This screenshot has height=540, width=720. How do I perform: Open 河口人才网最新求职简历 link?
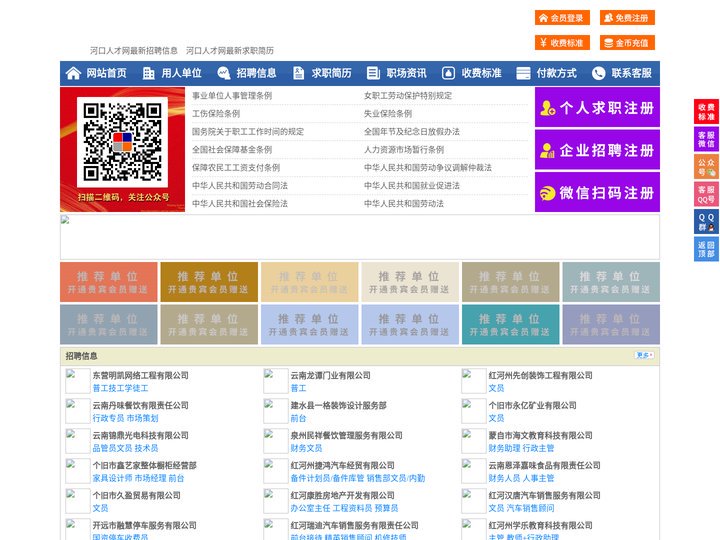pos(230,51)
